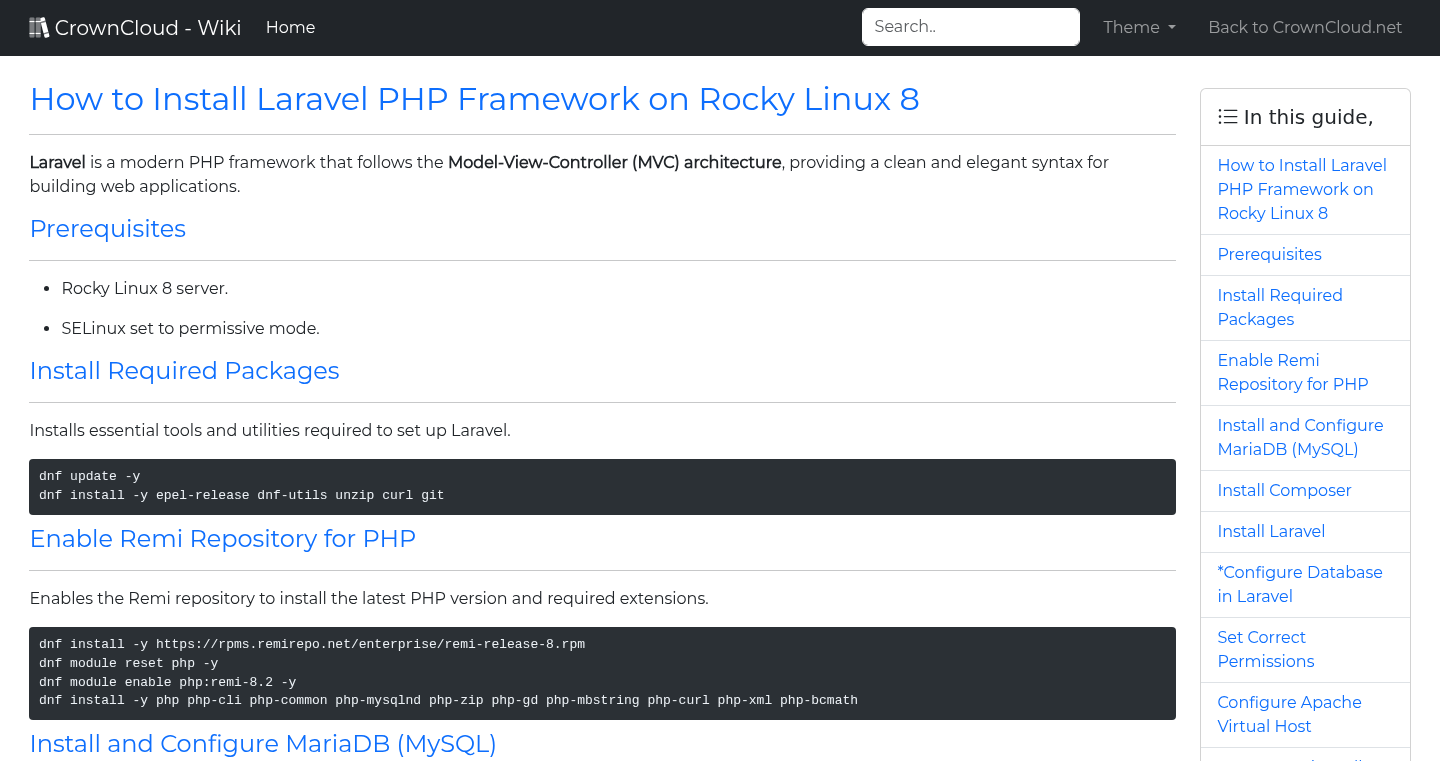
Task: Click the CrownCloud Wiki books logo icon
Action: [x=39, y=28]
